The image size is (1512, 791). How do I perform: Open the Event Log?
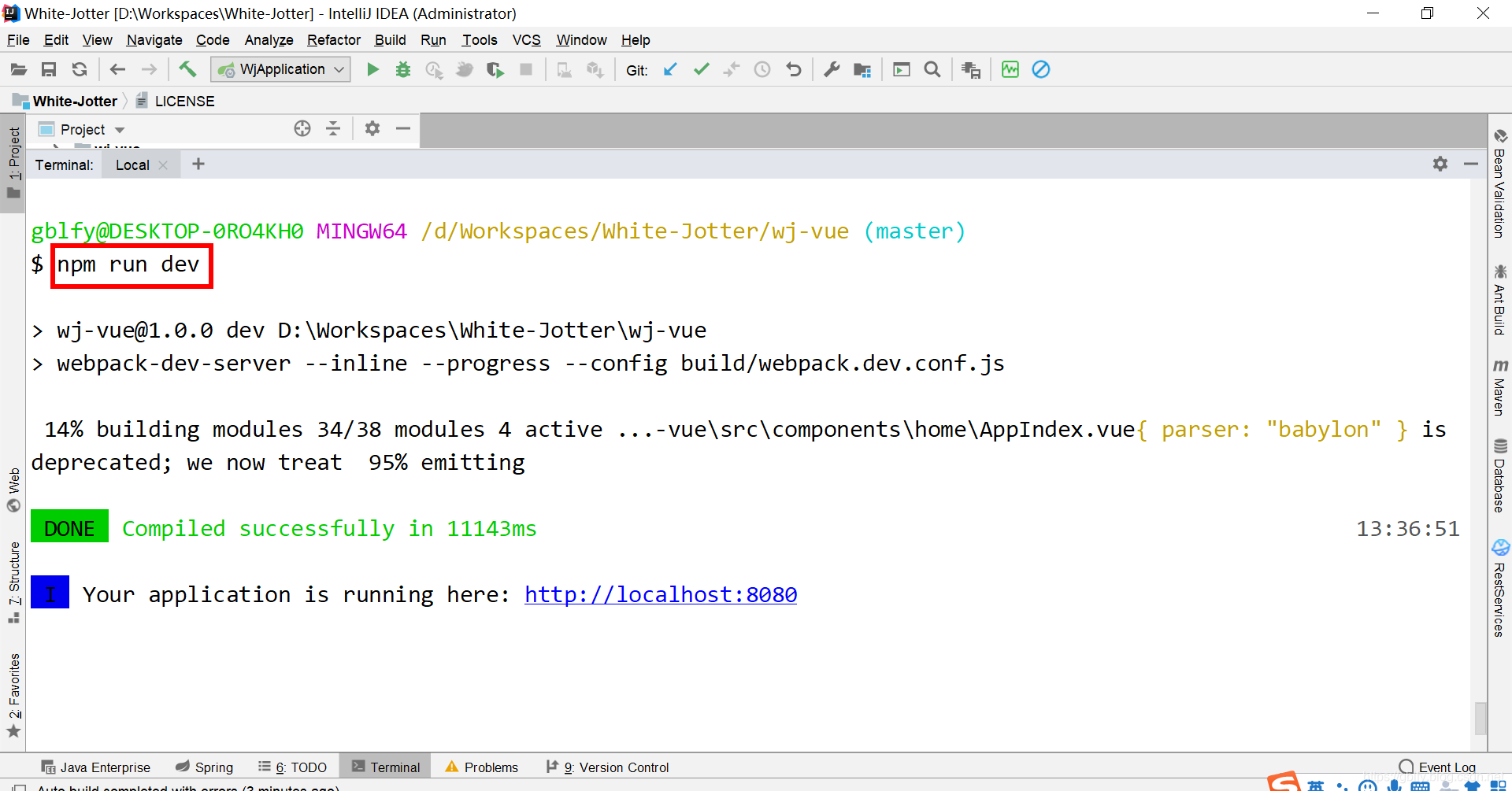pos(1438,767)
